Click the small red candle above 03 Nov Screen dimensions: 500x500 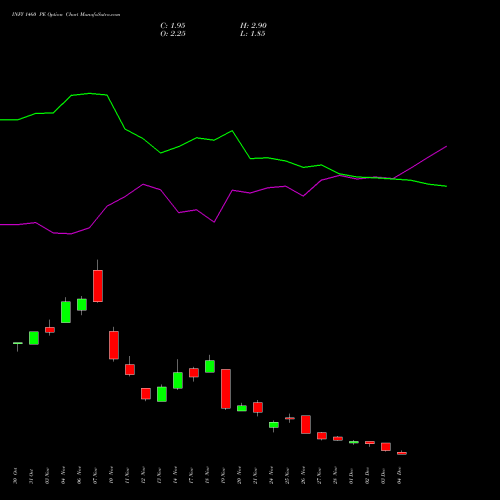pyautogui.click(x=50, y=330)
